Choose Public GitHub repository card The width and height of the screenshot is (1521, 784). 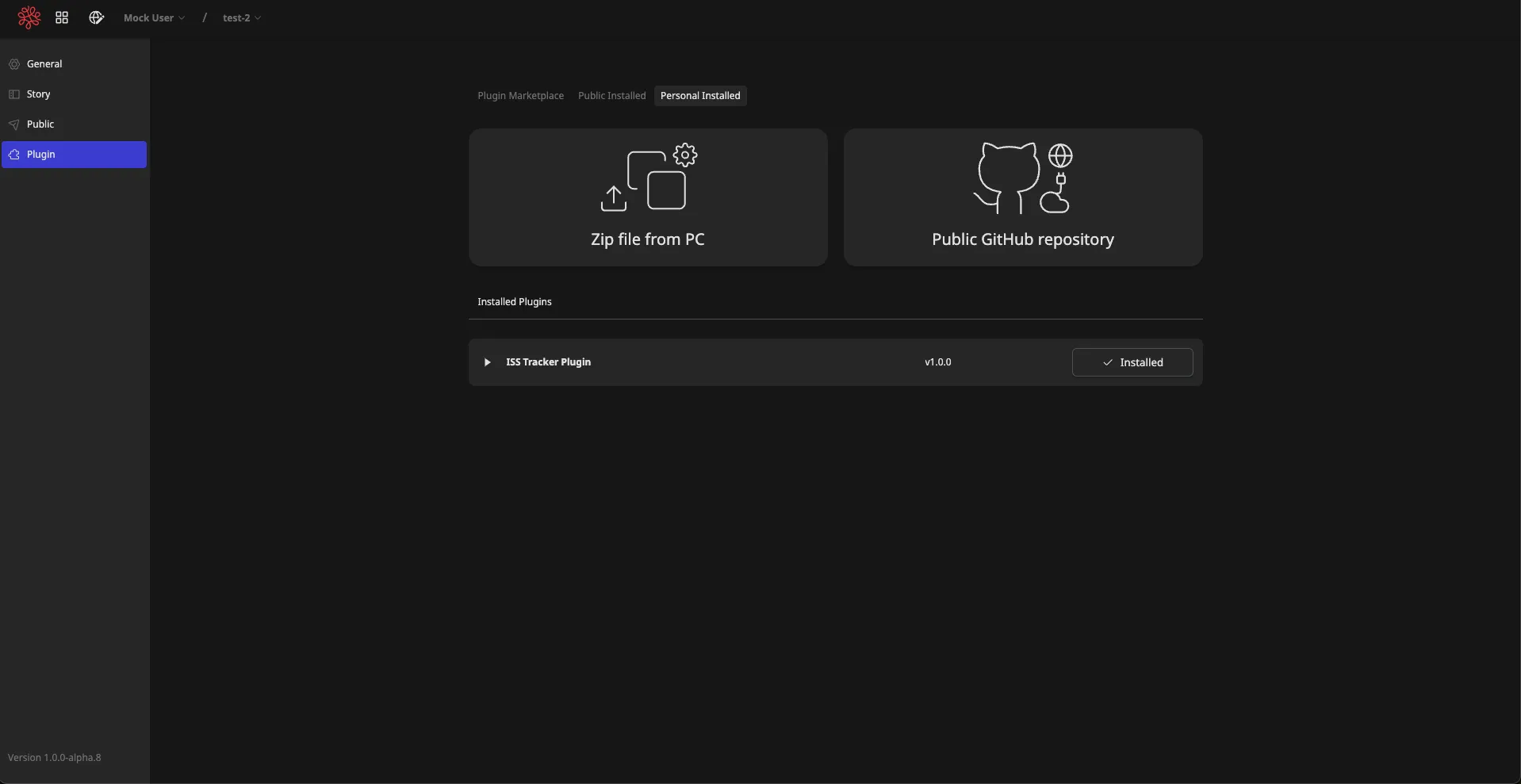tap(1023, 197)
